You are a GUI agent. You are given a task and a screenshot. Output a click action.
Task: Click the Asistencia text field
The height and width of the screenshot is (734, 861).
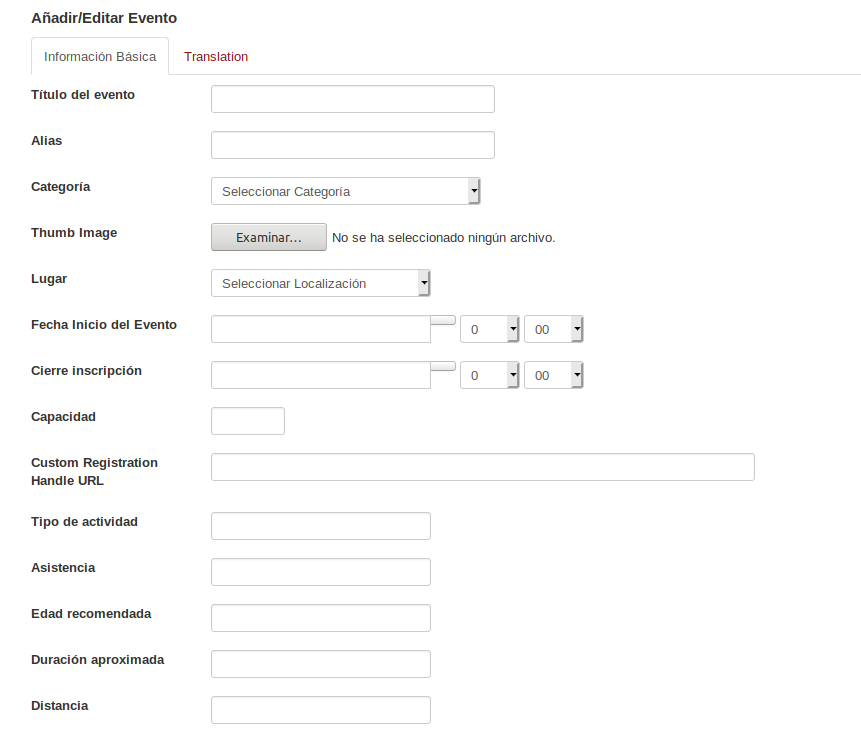click(x=320, y=572)
